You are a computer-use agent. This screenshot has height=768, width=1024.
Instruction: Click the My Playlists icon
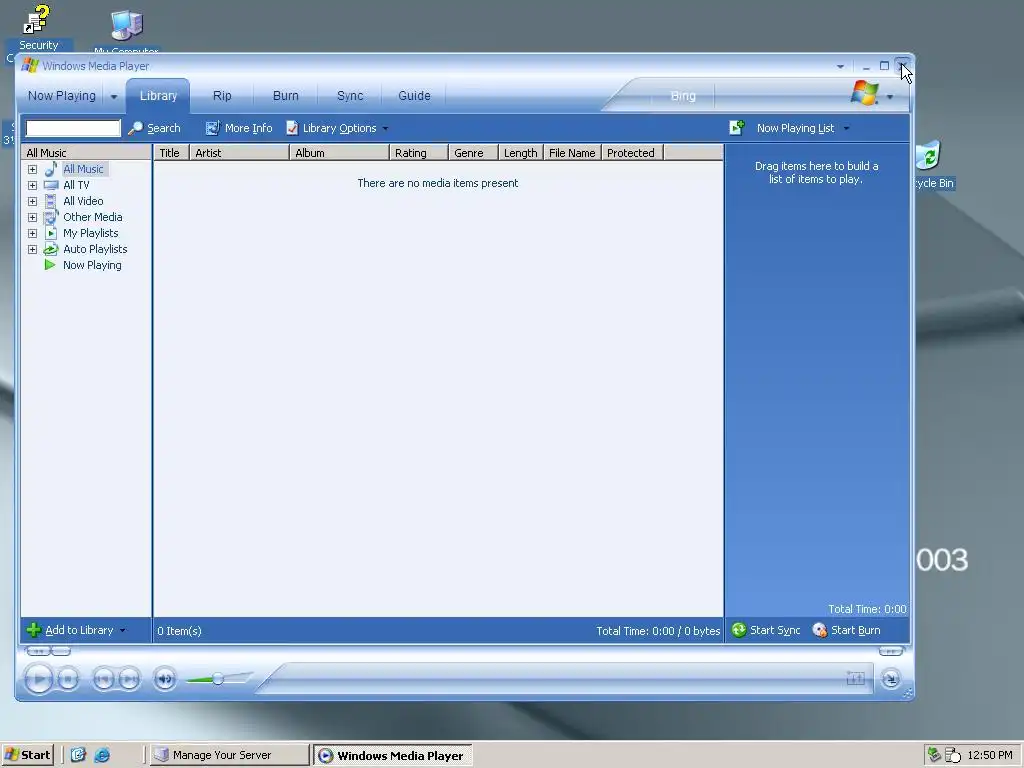[51, 233]
